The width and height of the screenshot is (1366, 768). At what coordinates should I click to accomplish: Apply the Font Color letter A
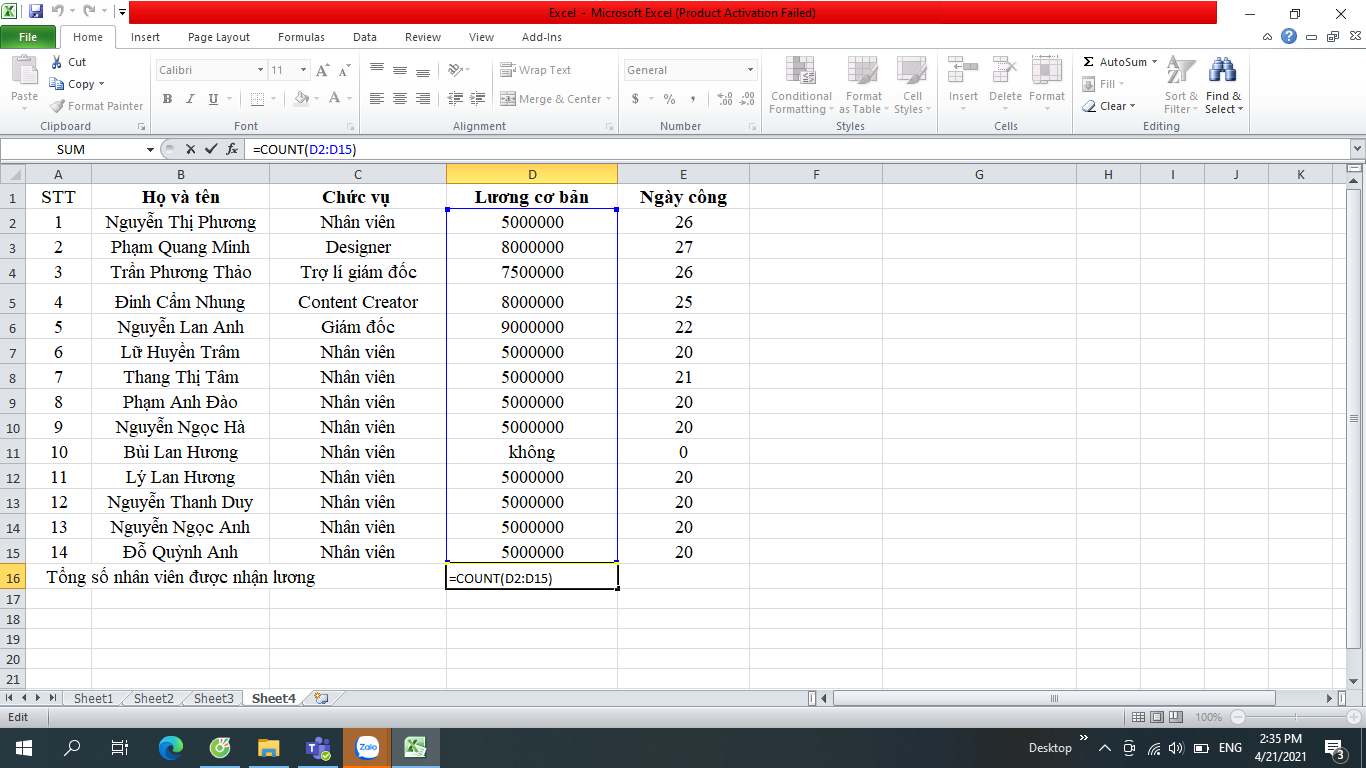[x=335, y=99]
